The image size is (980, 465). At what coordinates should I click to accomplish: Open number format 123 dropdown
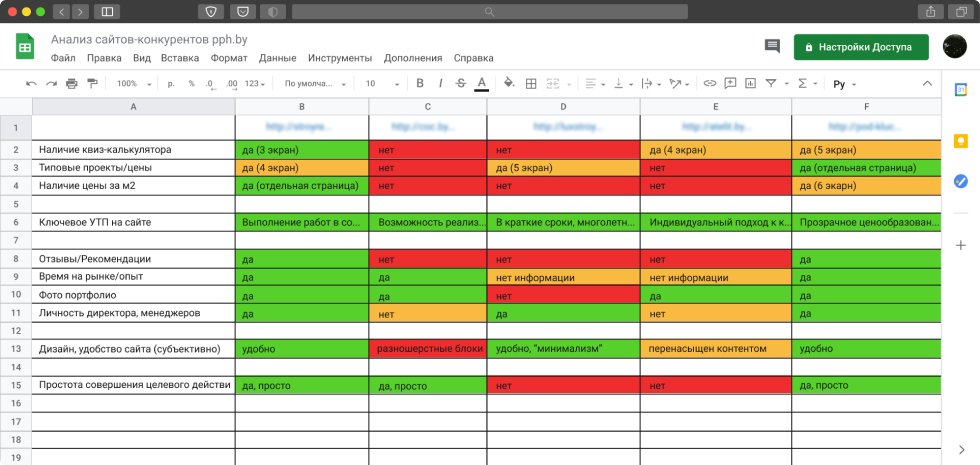tap(255, 84)
